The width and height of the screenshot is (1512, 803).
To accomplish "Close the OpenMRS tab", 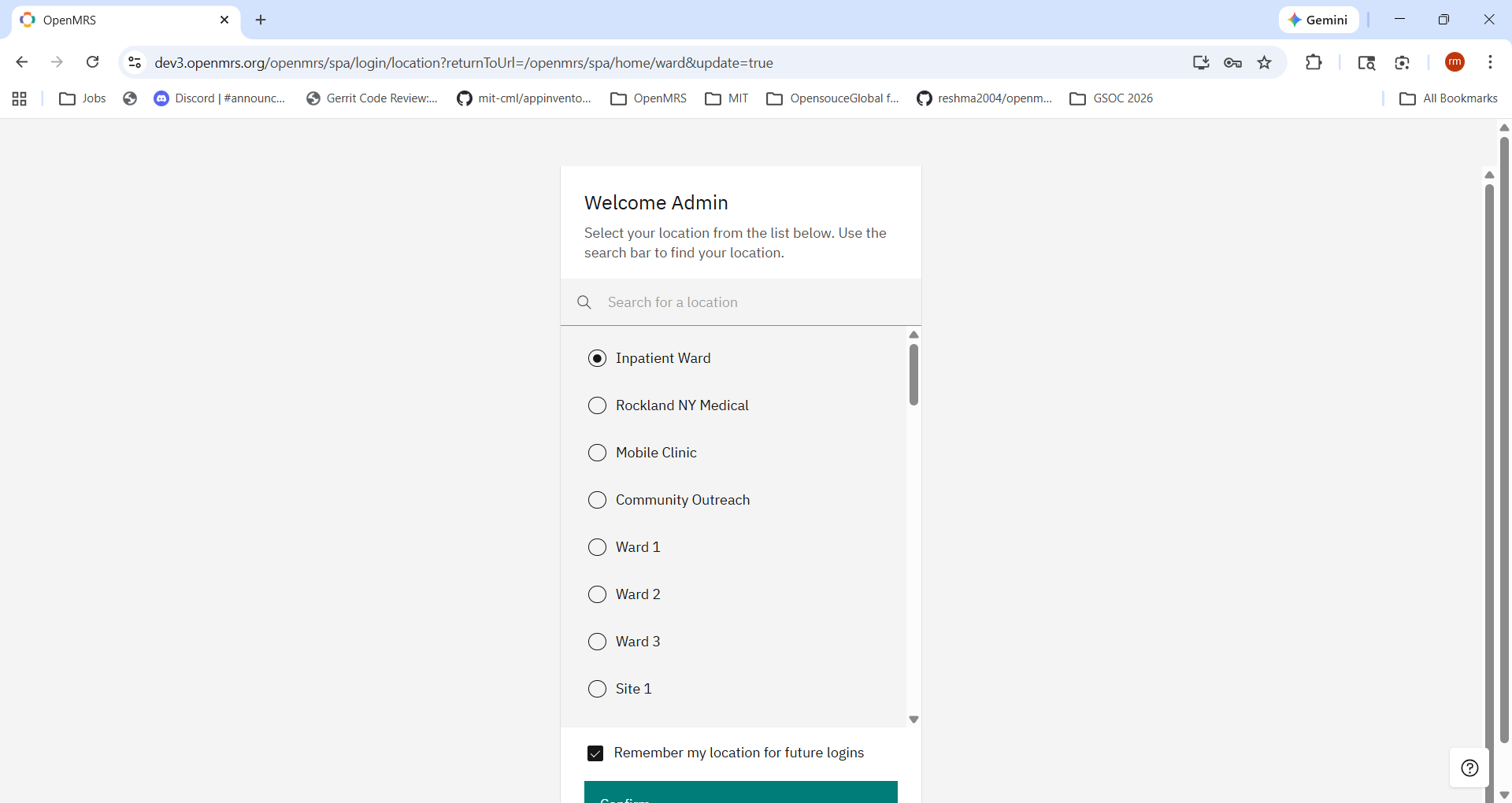I will (x=224, y=20).
